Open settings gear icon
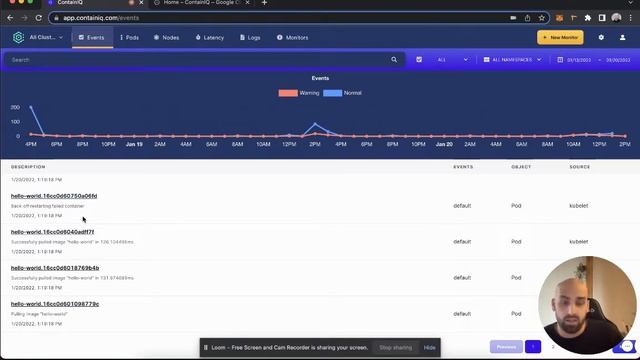The image size is (640, 360). pos(601,37)
